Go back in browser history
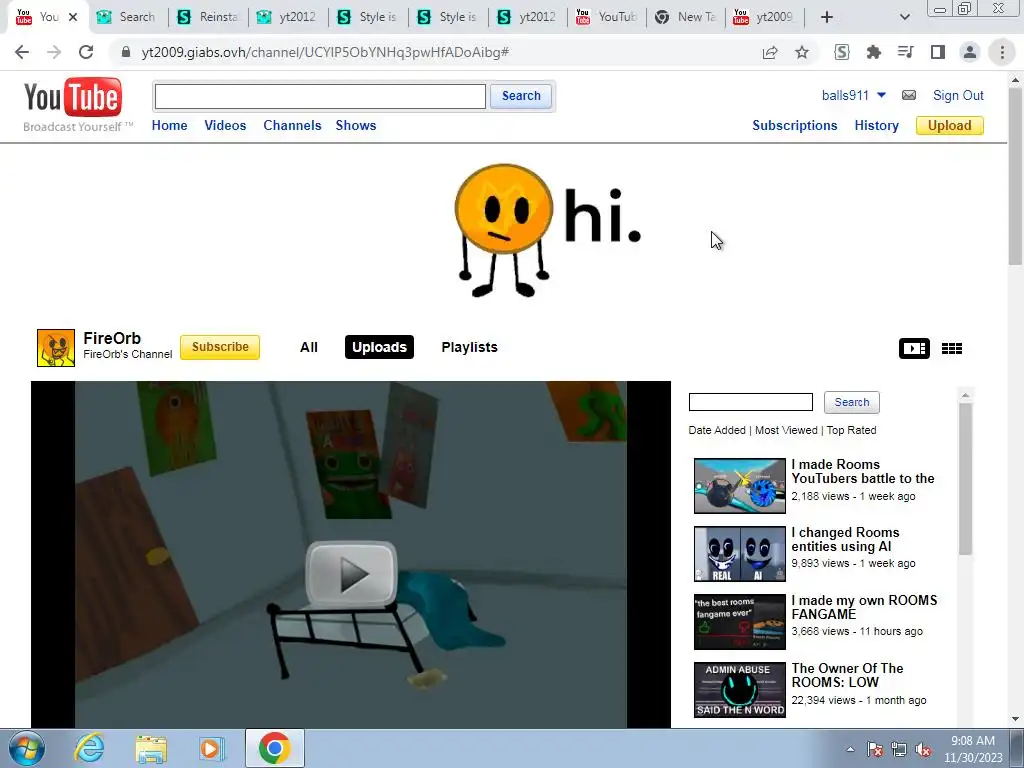The width and height of the screenshot is (1024, 768). pyautogui.click(x=22, y=52)
